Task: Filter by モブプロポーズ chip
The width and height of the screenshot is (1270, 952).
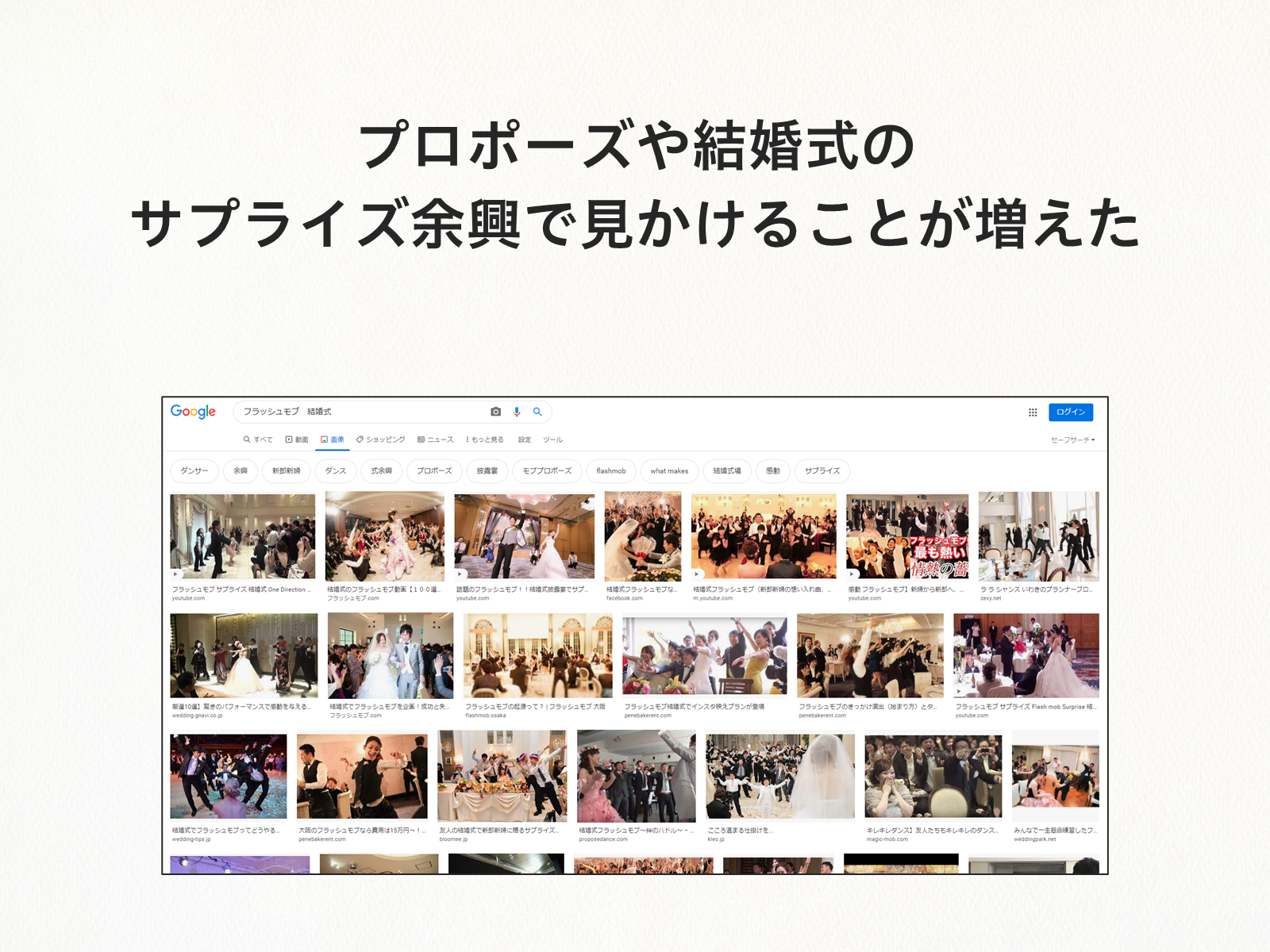Action: 548,471
